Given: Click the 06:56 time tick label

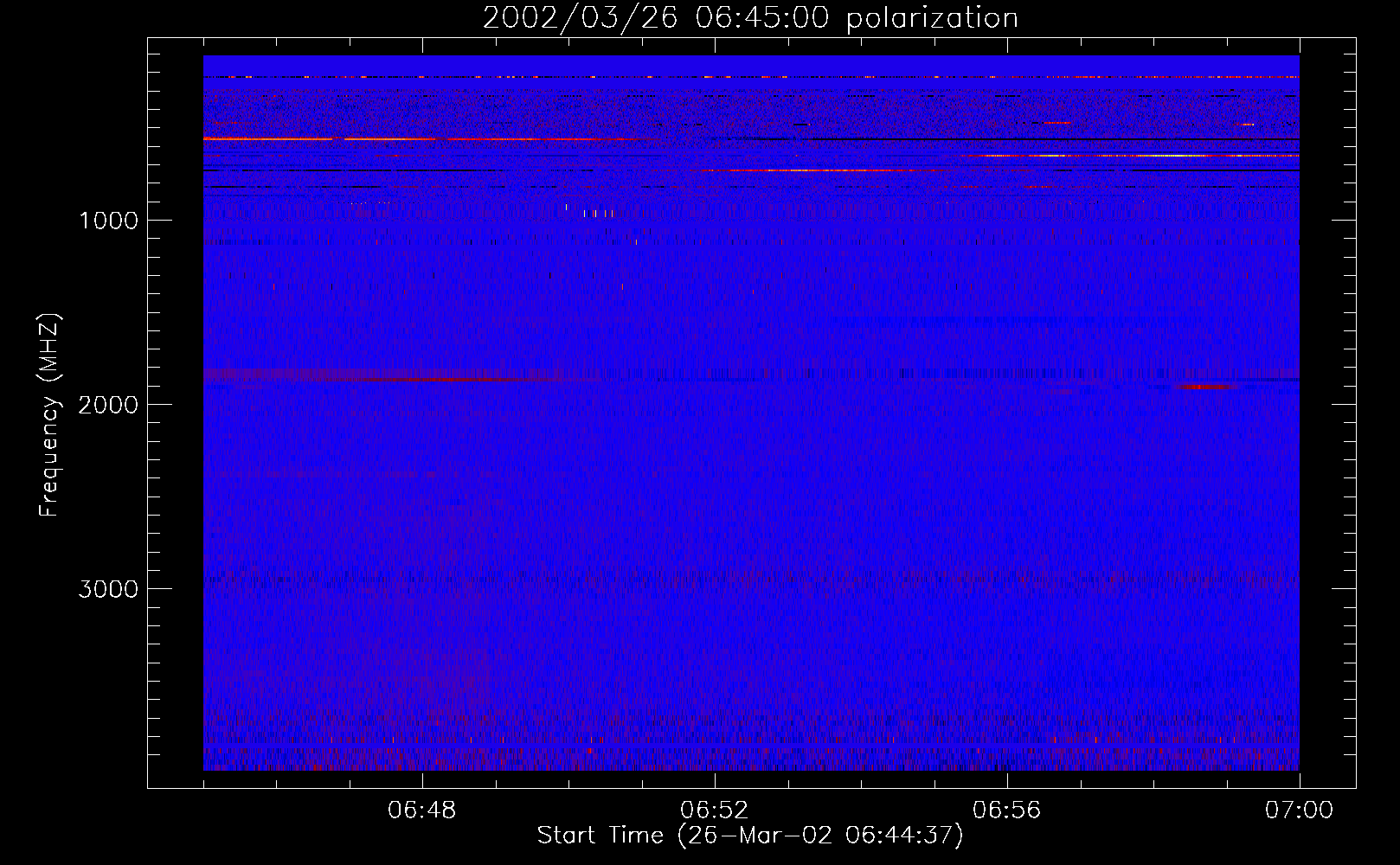Looking at the screenshot, I should point(1006,811).
